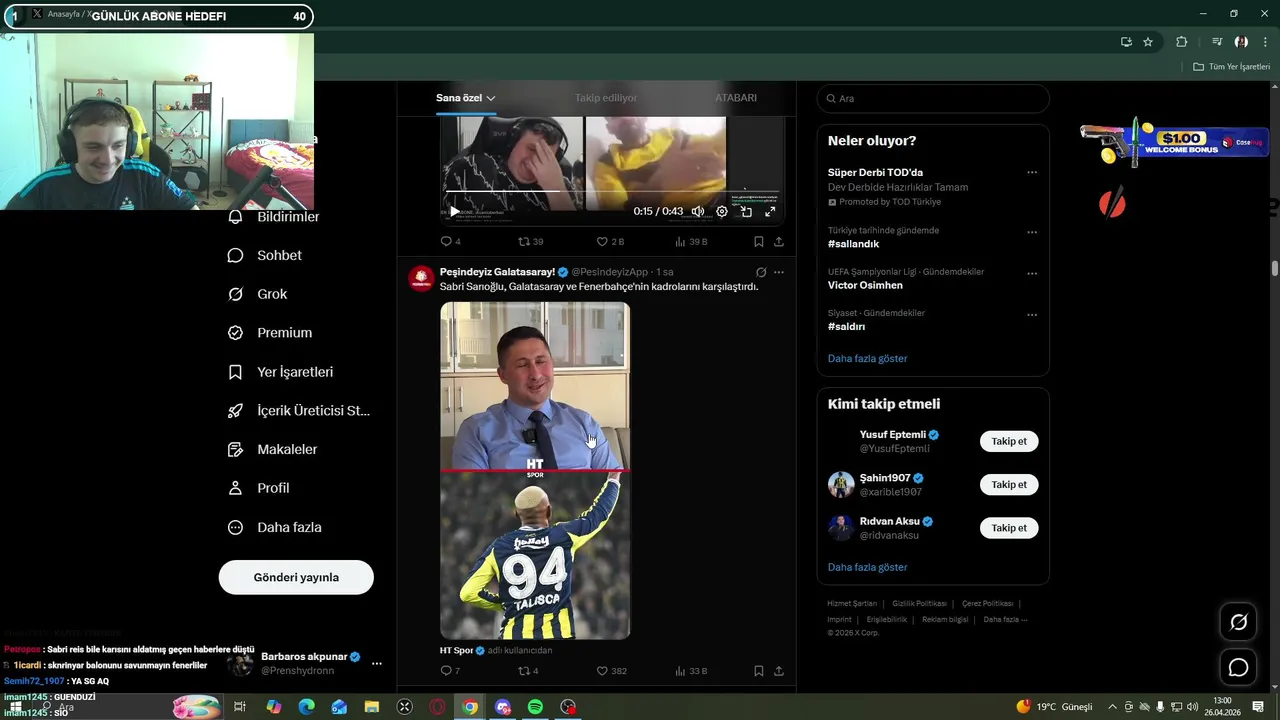Screen dimensions: 1280x720
Task: Enter fullscreen on the video player
Action: coord(770,211)
